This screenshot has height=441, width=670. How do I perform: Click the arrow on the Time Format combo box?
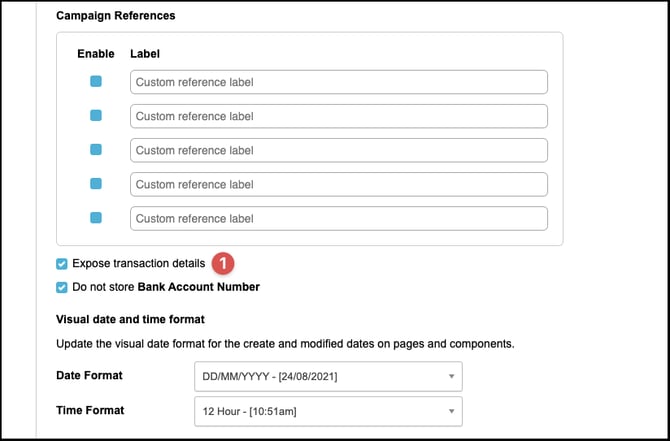[x=451, y=411]
